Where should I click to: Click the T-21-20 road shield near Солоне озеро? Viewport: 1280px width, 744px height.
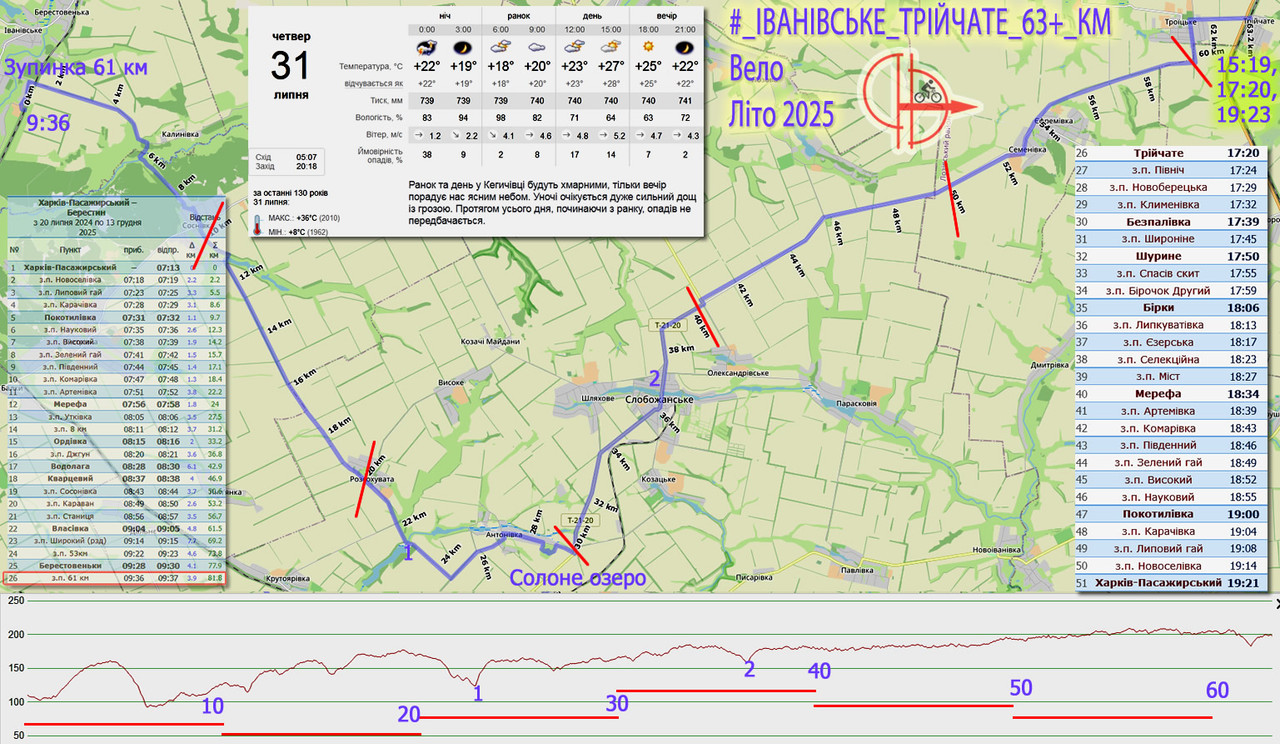(x=578, y=520)
